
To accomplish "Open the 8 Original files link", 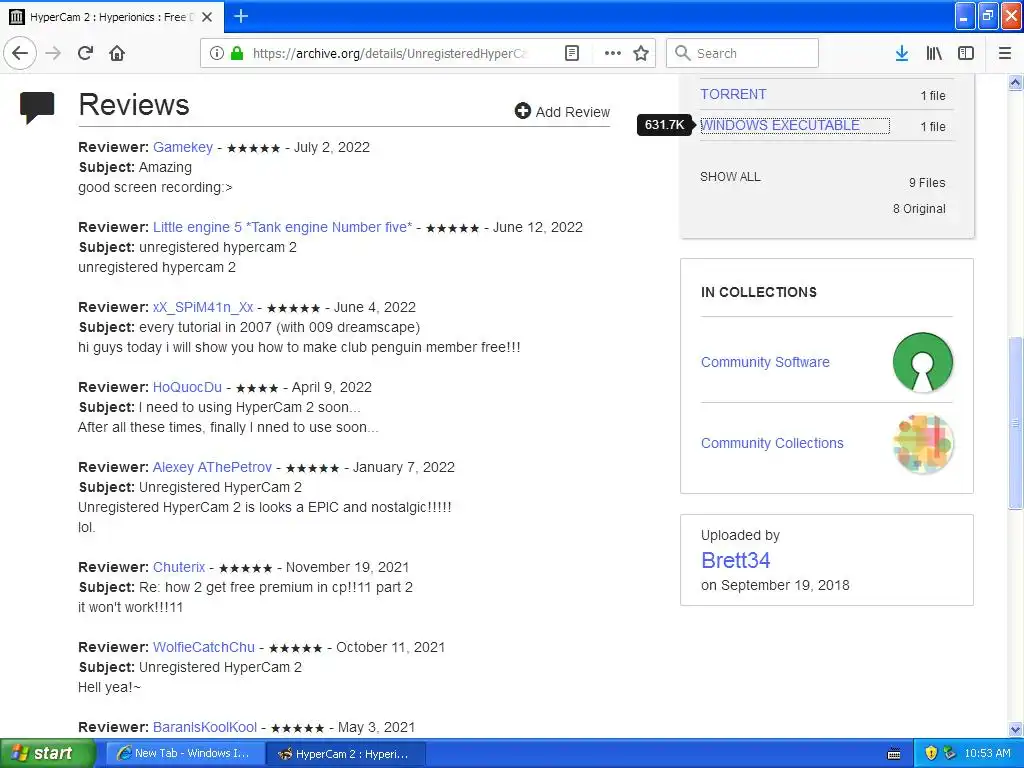I will [919, 209].
